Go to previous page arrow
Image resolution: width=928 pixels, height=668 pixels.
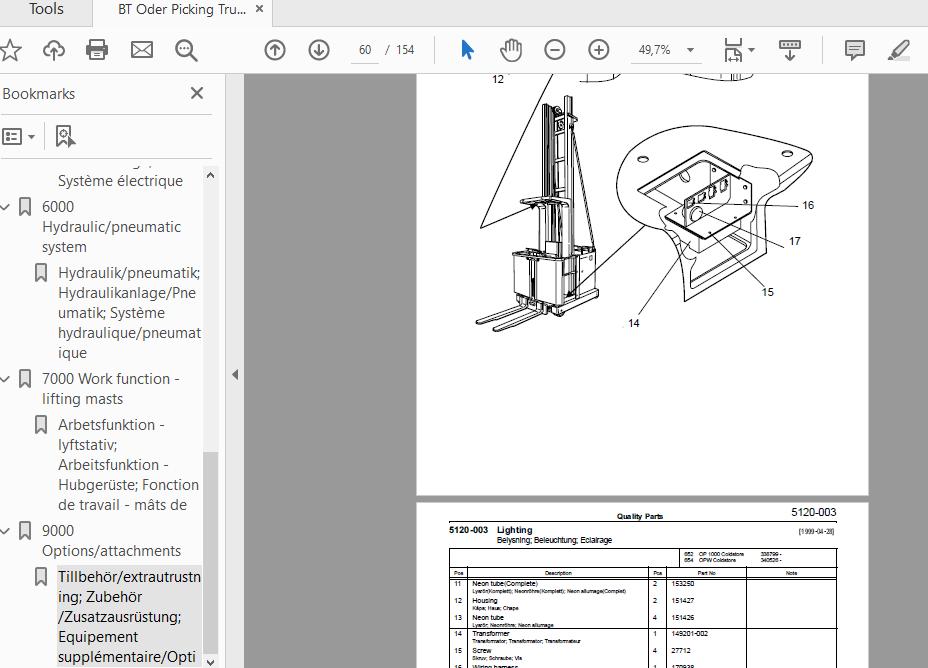(275, 50)
